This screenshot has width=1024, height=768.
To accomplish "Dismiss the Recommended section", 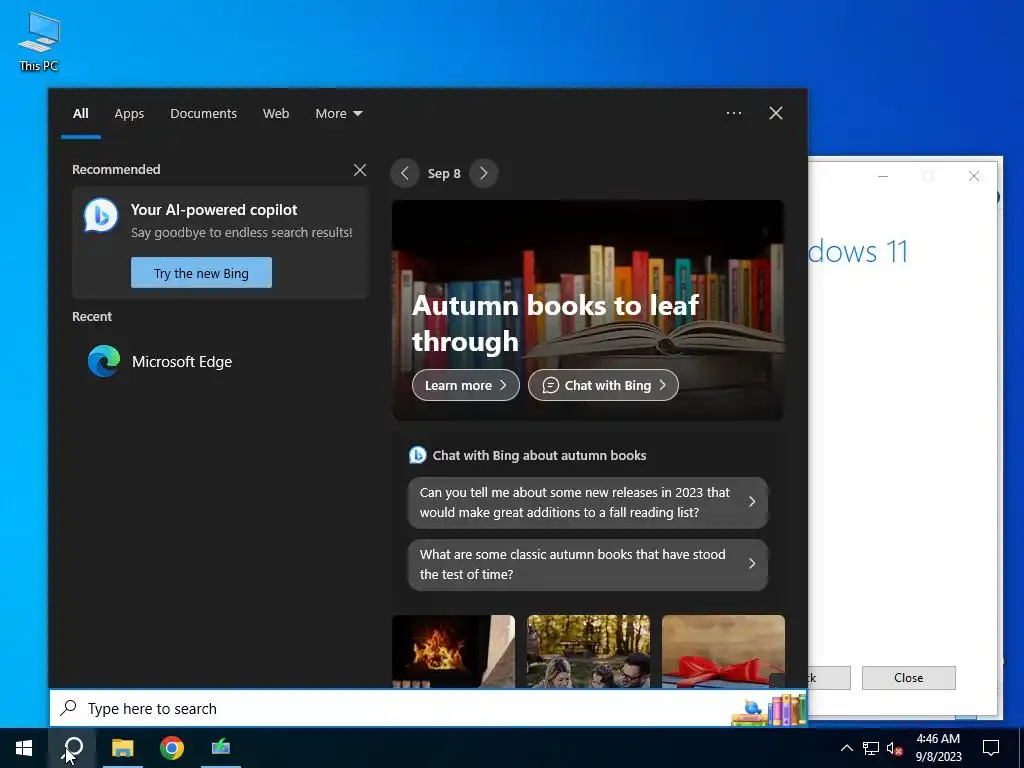I will pos(360,170).
